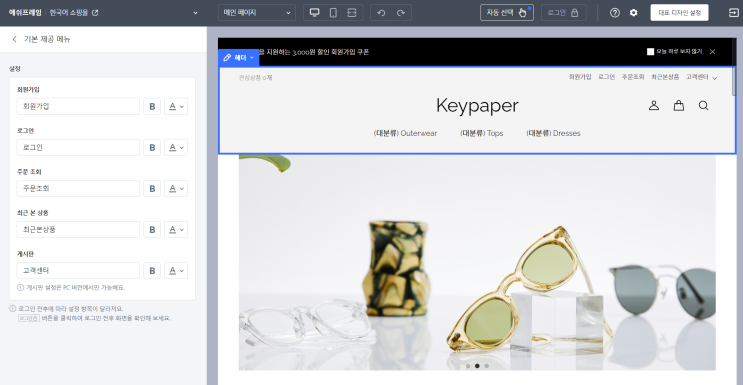Switch to desktop preview mode
This screenshot has height=385, width=743.
[314, 13]
